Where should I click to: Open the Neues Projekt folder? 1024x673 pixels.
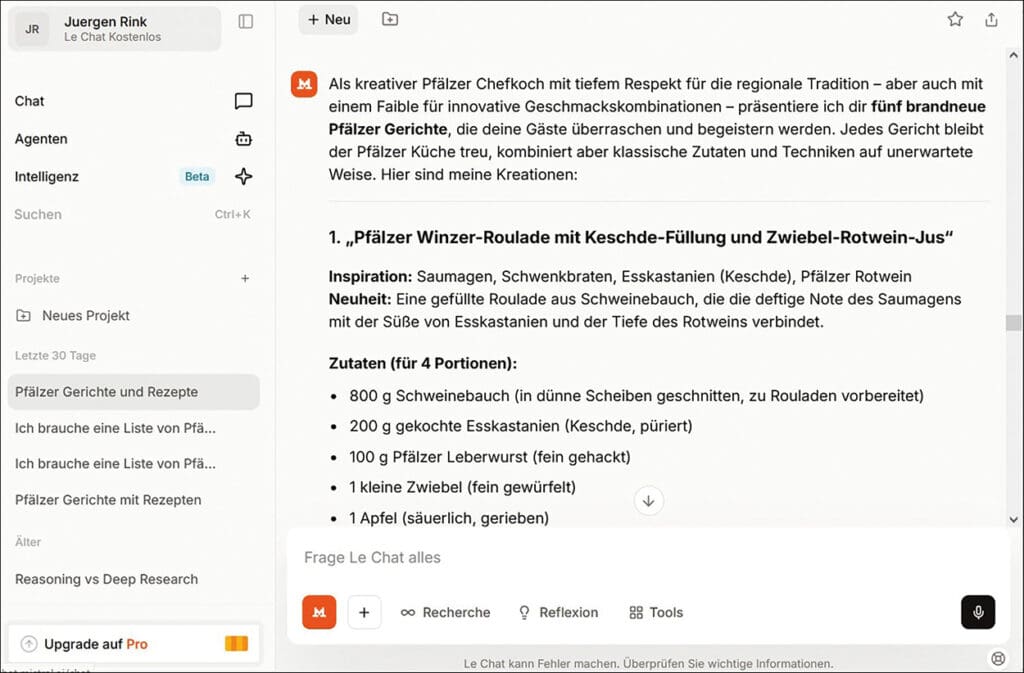tap(85, 315)
